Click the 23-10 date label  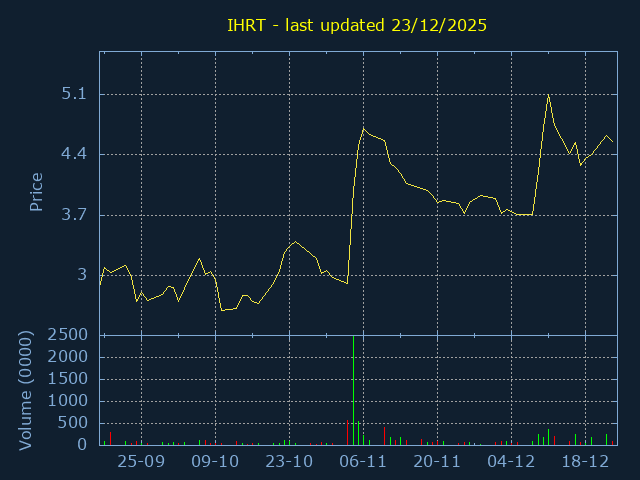click(x=289, y=462)
